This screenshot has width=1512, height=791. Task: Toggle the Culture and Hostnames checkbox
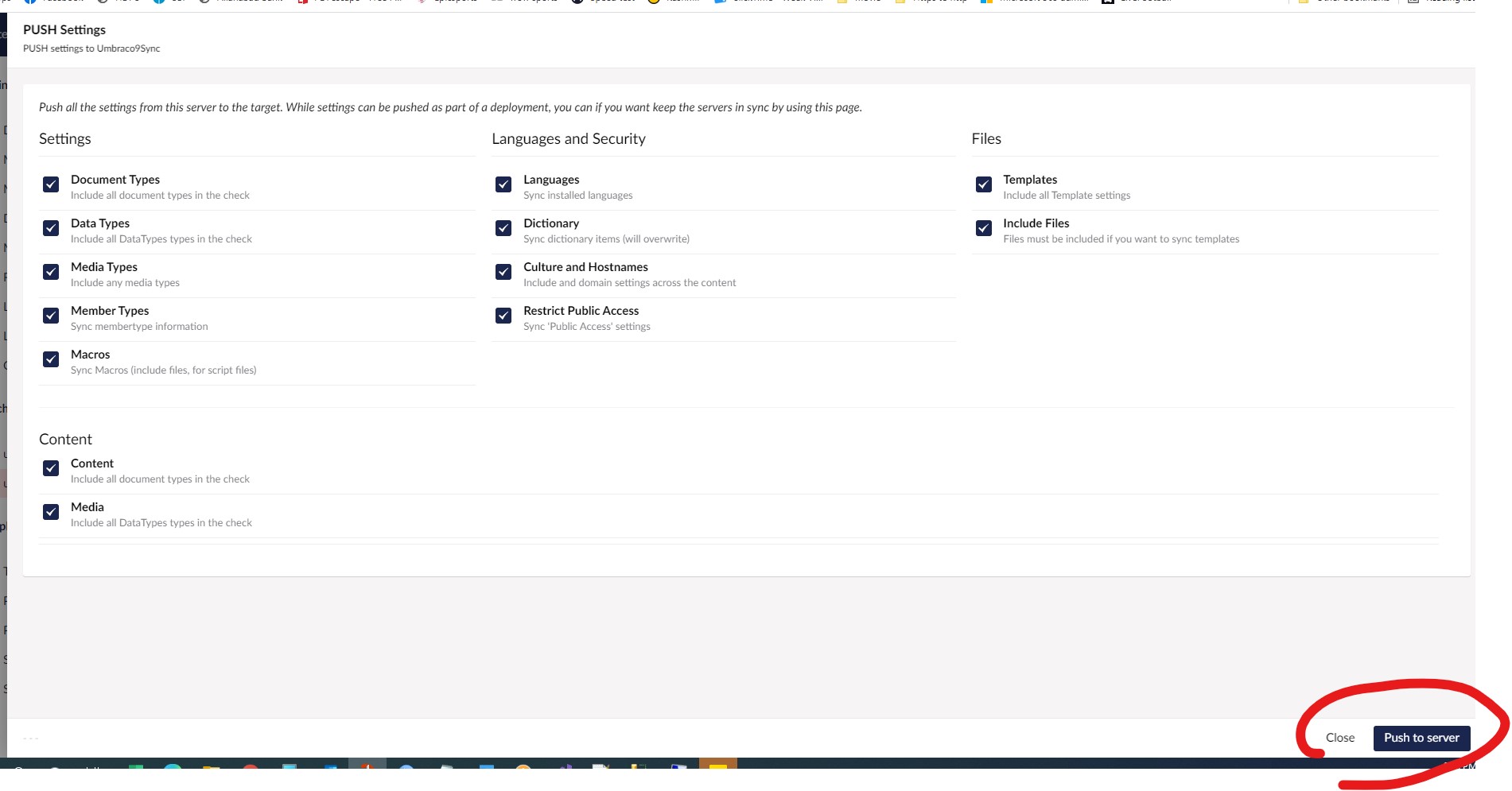click(x=503, y=272)
